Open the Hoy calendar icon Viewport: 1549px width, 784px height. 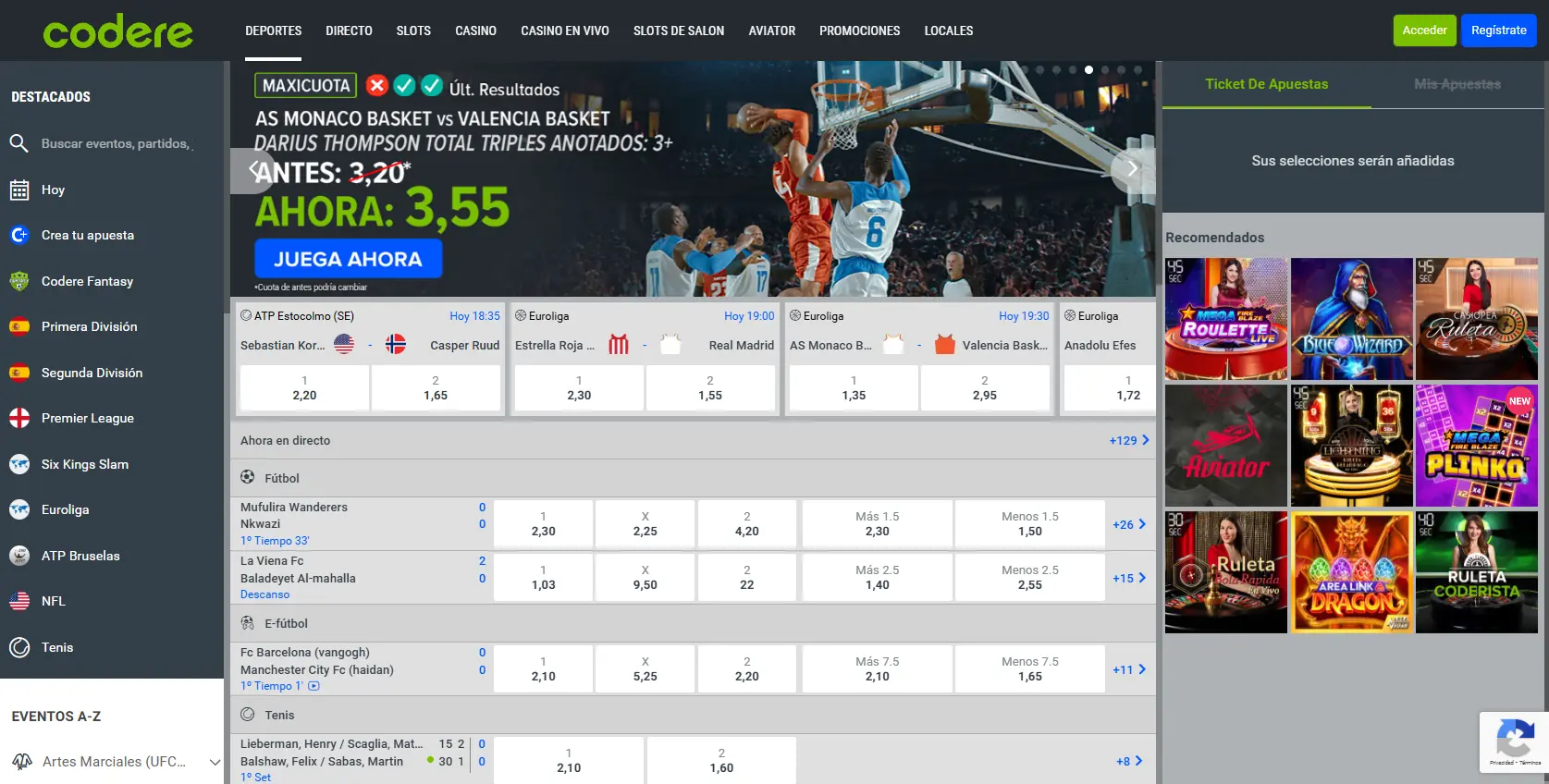click(x=19, y=190)
